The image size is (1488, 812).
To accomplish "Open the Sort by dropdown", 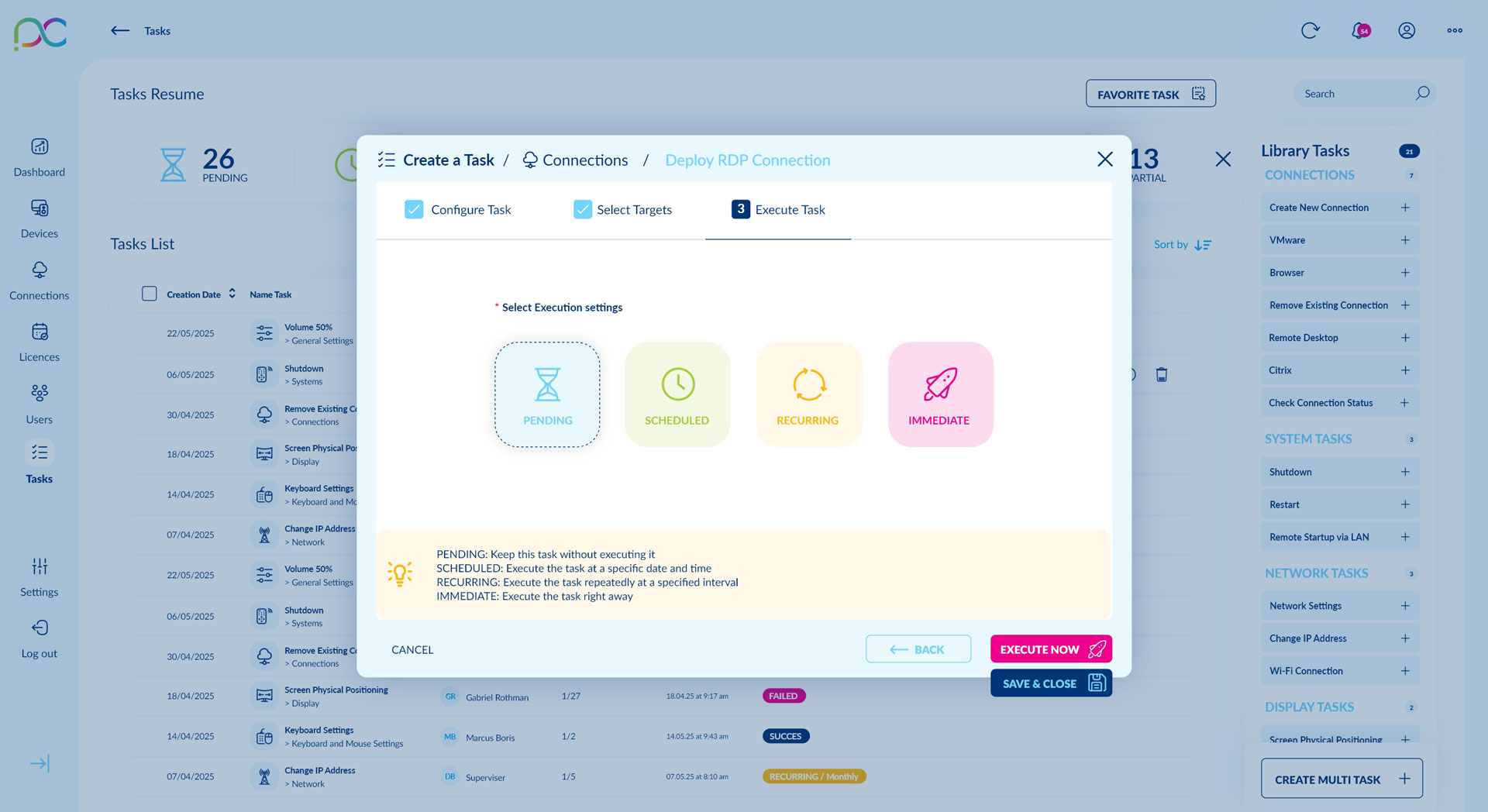I will (1182, 245).
